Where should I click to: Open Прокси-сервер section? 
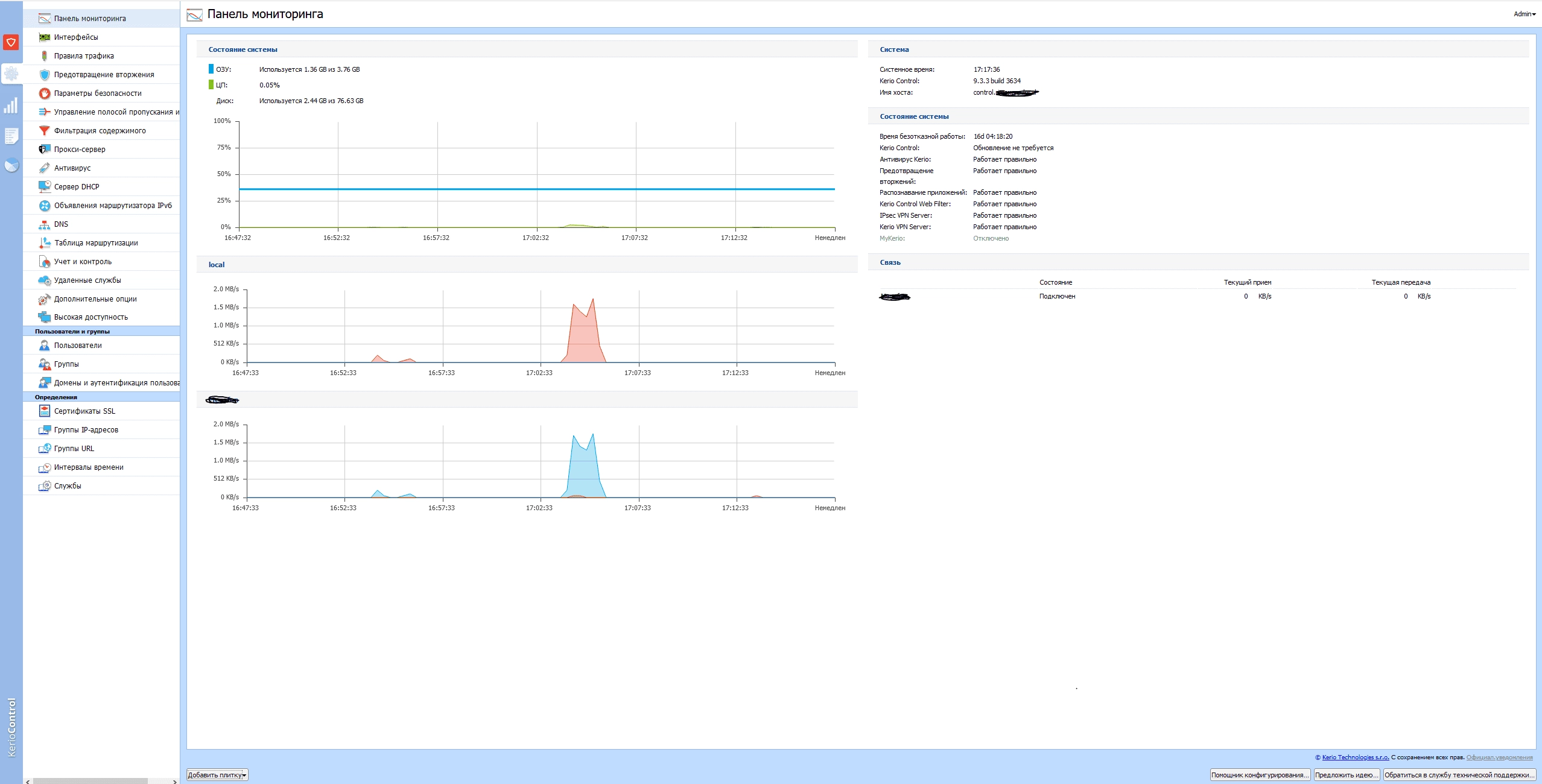[x=101, y=150]
